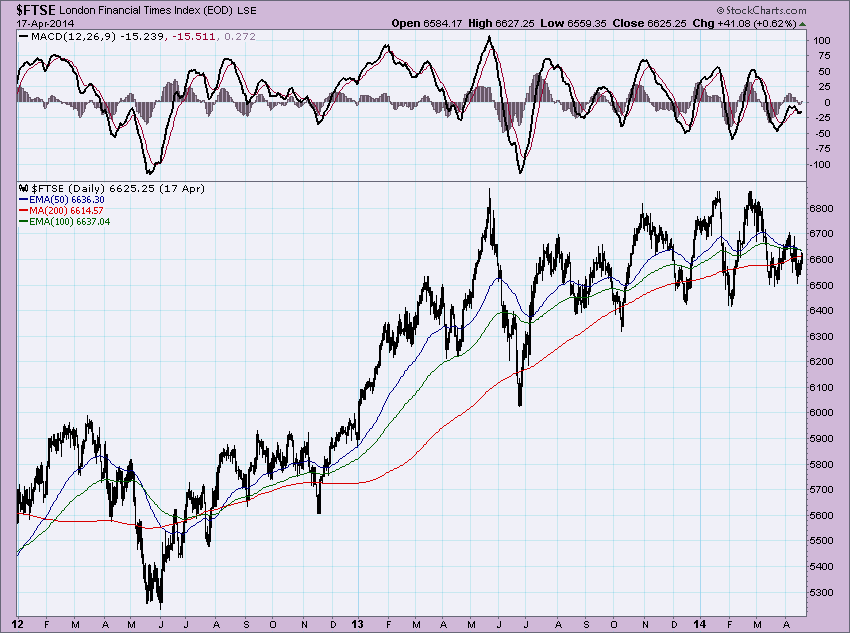
Task: Click the Close 6625.25 value
Action: [x=649, y=23]
